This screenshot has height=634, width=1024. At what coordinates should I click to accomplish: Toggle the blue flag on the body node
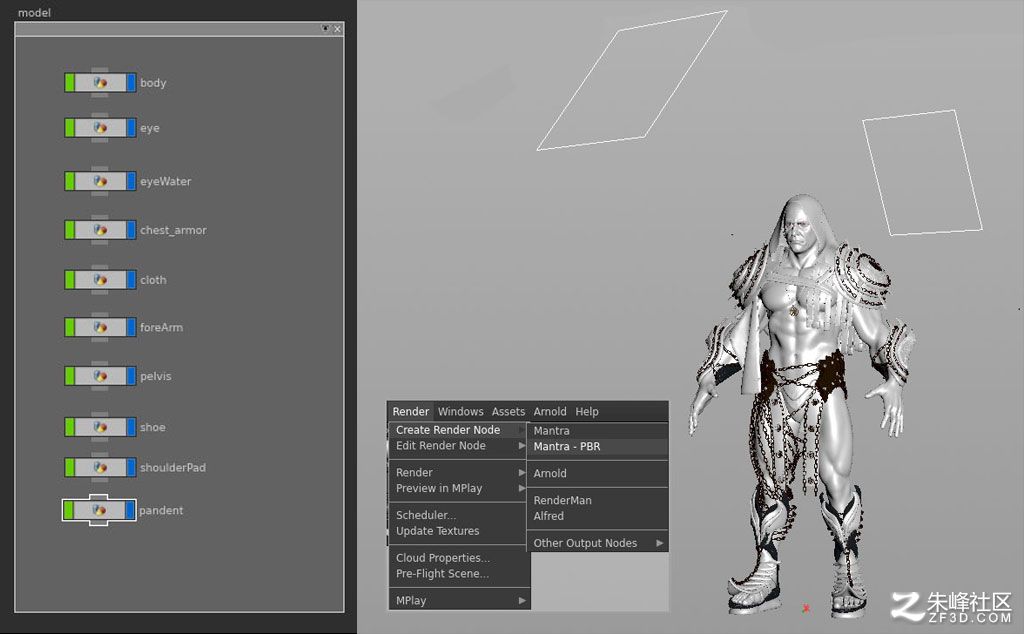pos(131,83)
